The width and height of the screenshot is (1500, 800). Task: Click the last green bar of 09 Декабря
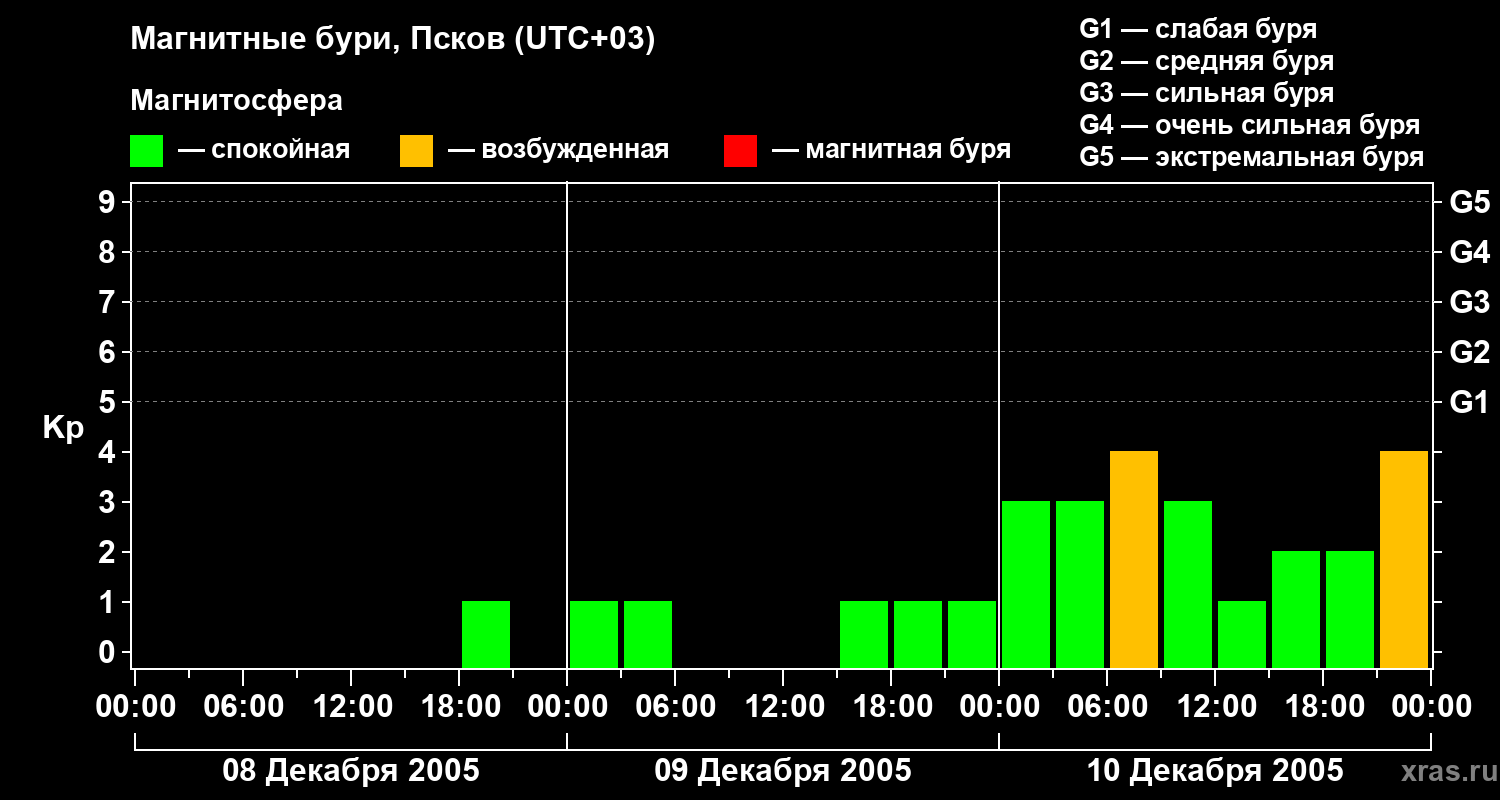972,634
